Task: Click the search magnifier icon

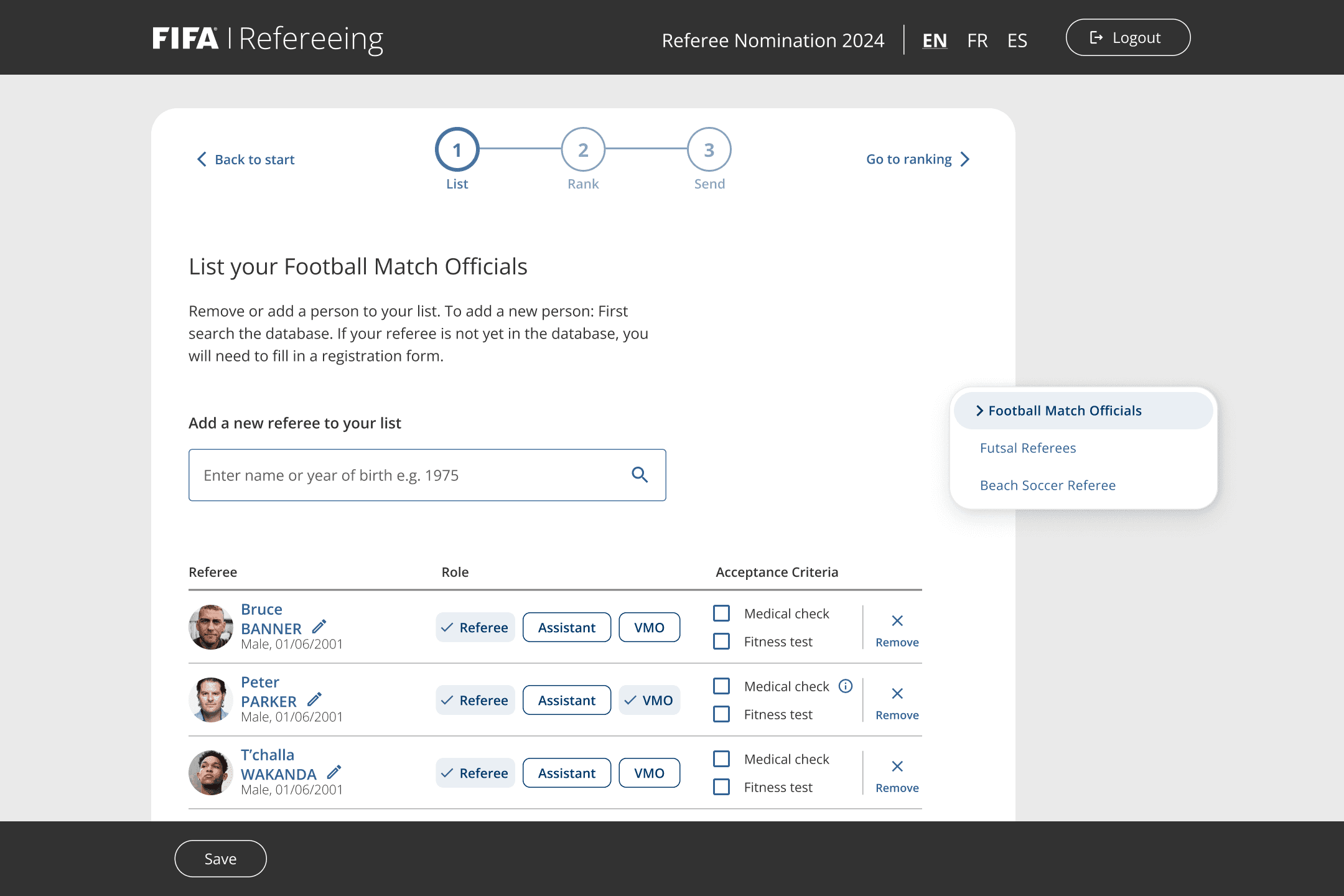Action: click(640, 475)
